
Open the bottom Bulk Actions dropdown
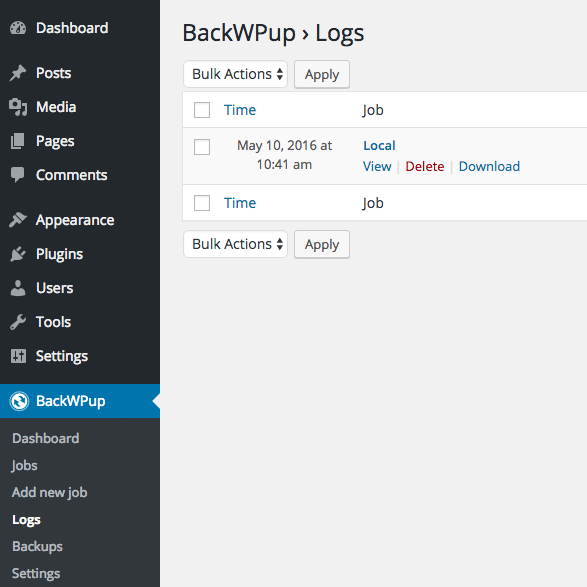235,244
